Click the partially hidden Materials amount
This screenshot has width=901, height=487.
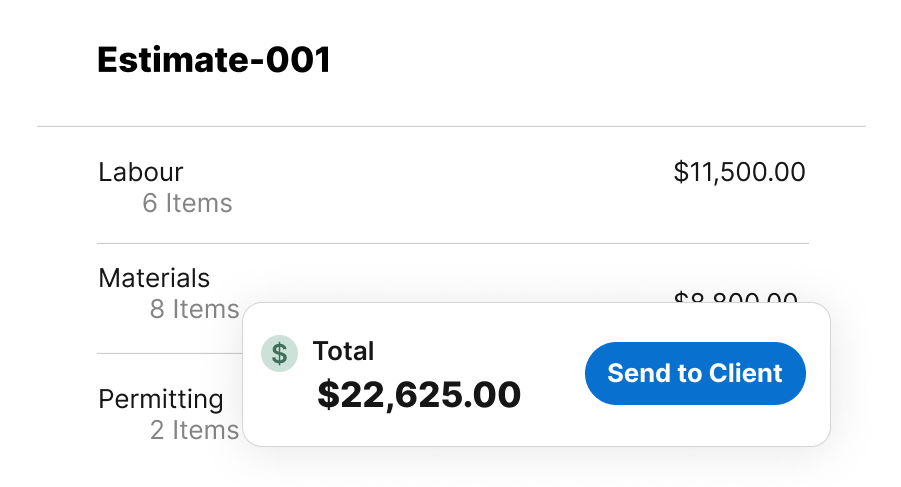point(736,297)
